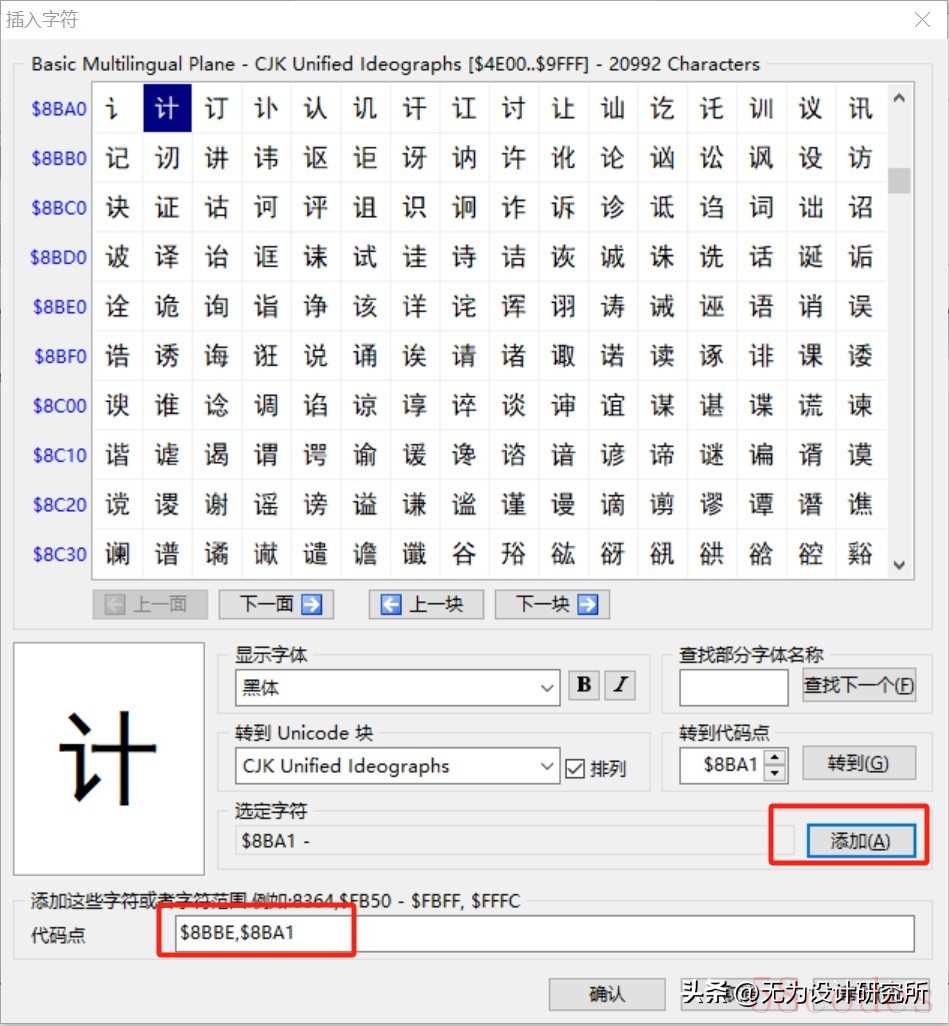The width and height of the screenshot is (949, 1026).
Task: Jump to previous block with 上一块
Action: tap(426, 604)
